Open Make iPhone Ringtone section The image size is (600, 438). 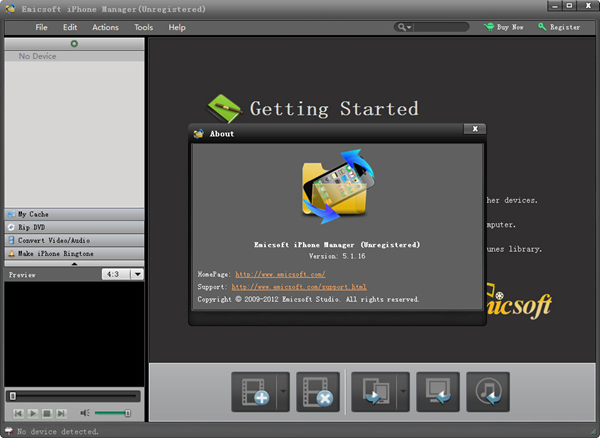pos(74,253)
